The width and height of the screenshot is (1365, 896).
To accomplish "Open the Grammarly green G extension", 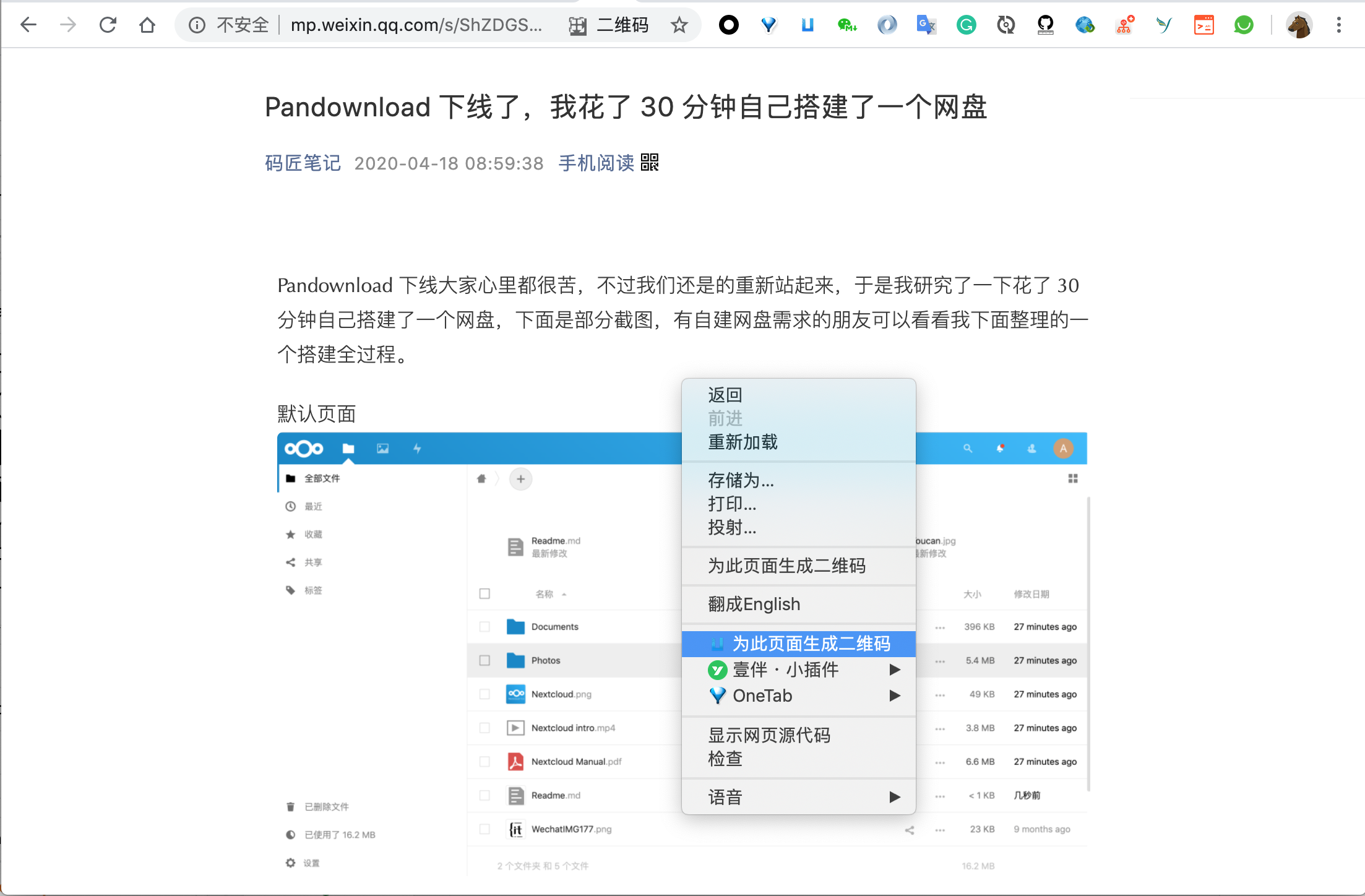I will [966, 25].
